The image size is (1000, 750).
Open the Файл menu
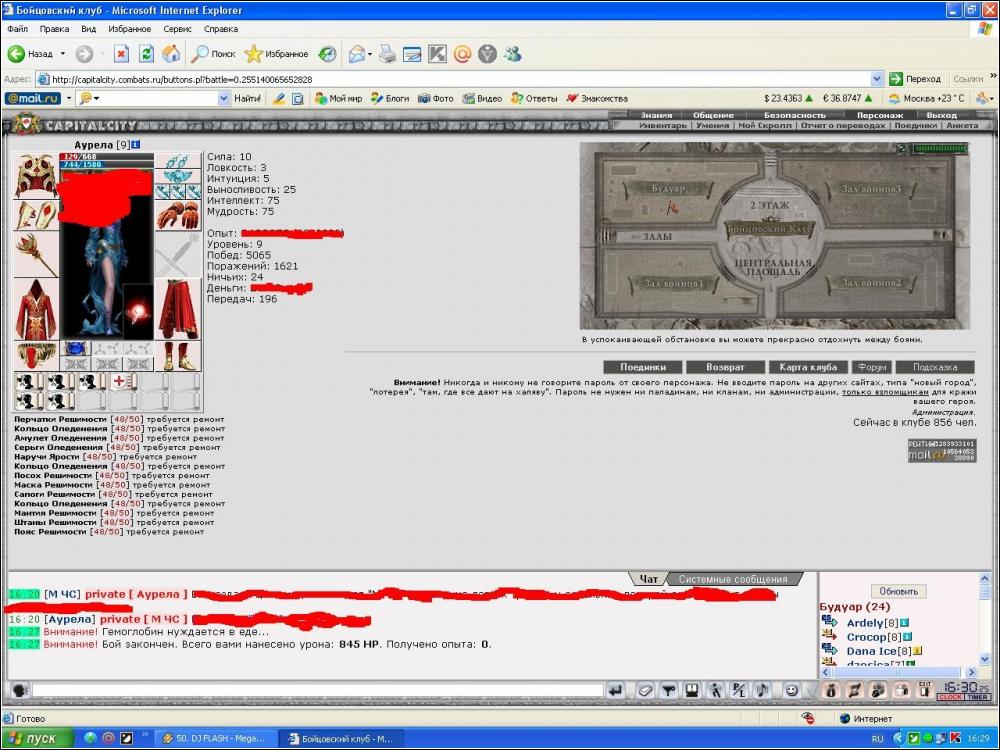pos(18,29)
